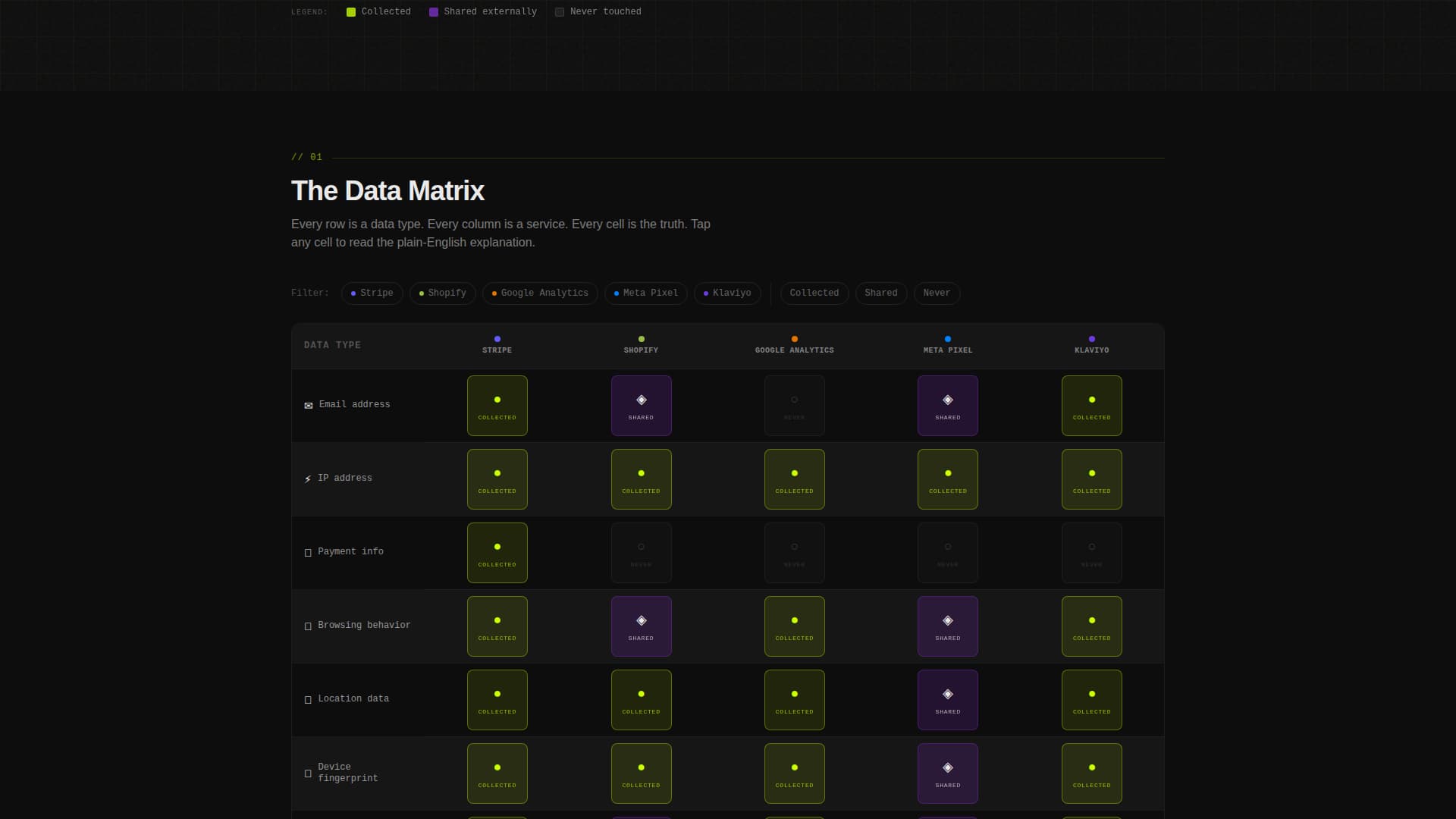Toggle the Stripe filter chip
The width and height of the screenshot is (1456, 819).
coord(372,293)
